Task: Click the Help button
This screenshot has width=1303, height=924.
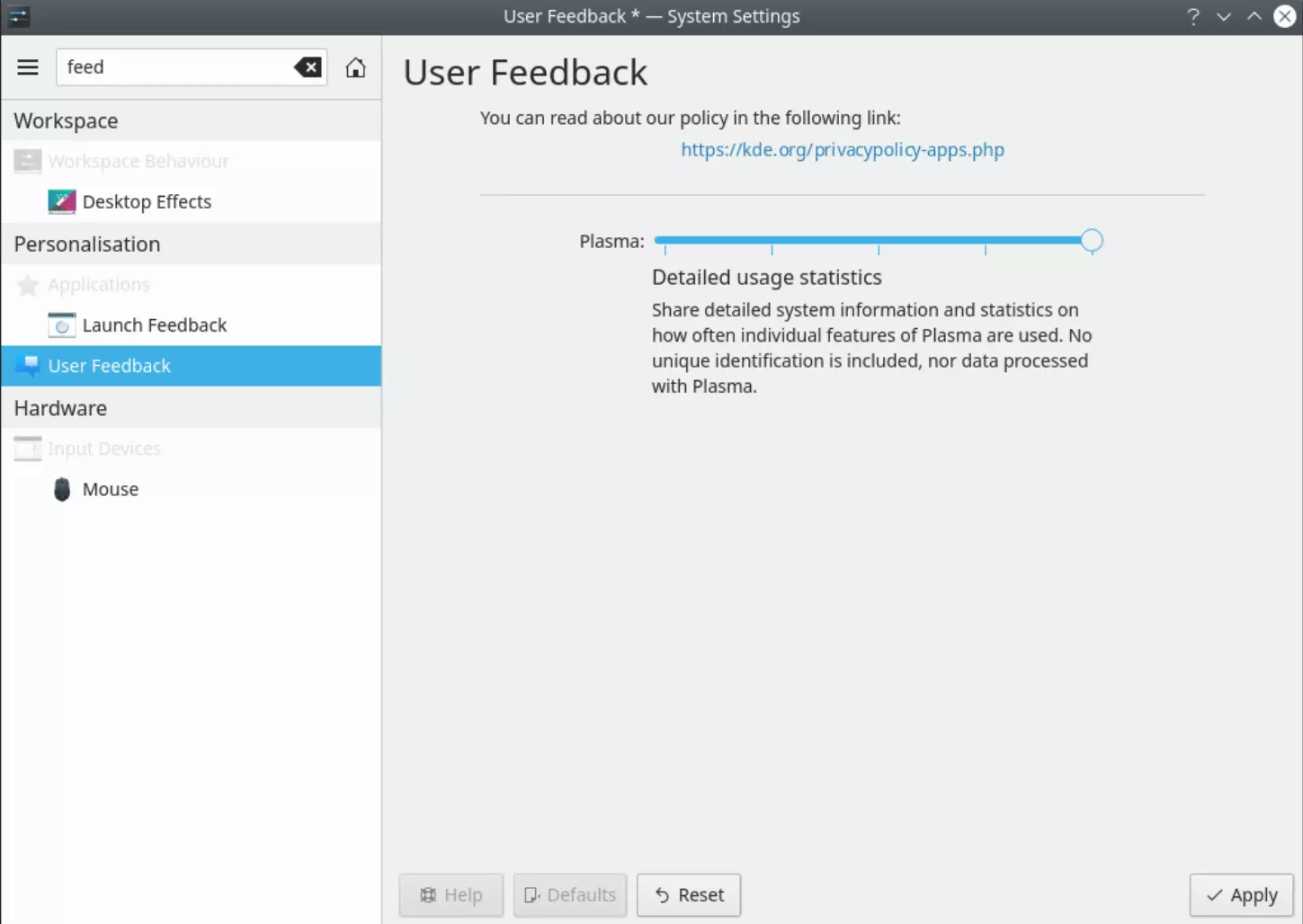Action: (x=451, y=895)
